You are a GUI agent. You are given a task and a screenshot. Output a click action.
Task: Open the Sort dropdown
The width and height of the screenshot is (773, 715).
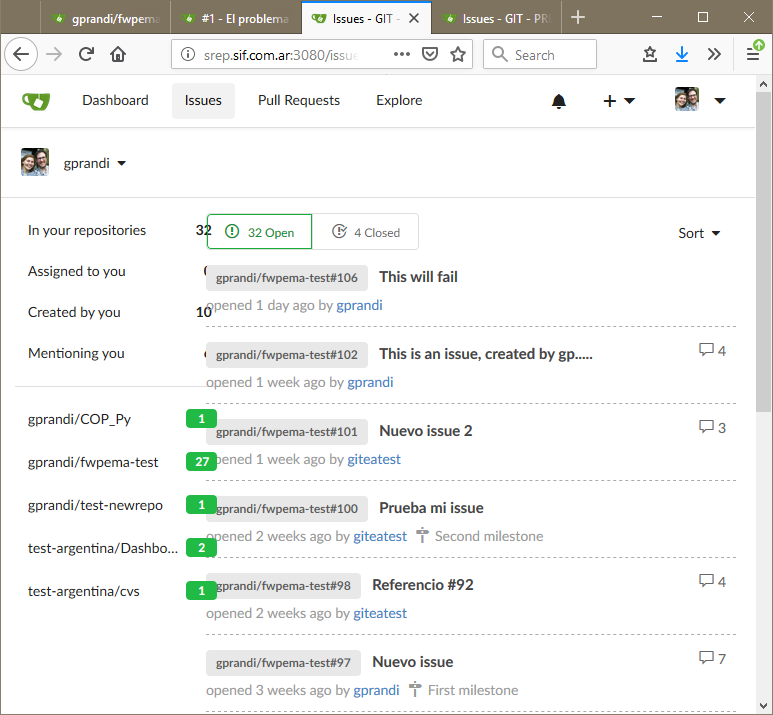coord(699,233)
